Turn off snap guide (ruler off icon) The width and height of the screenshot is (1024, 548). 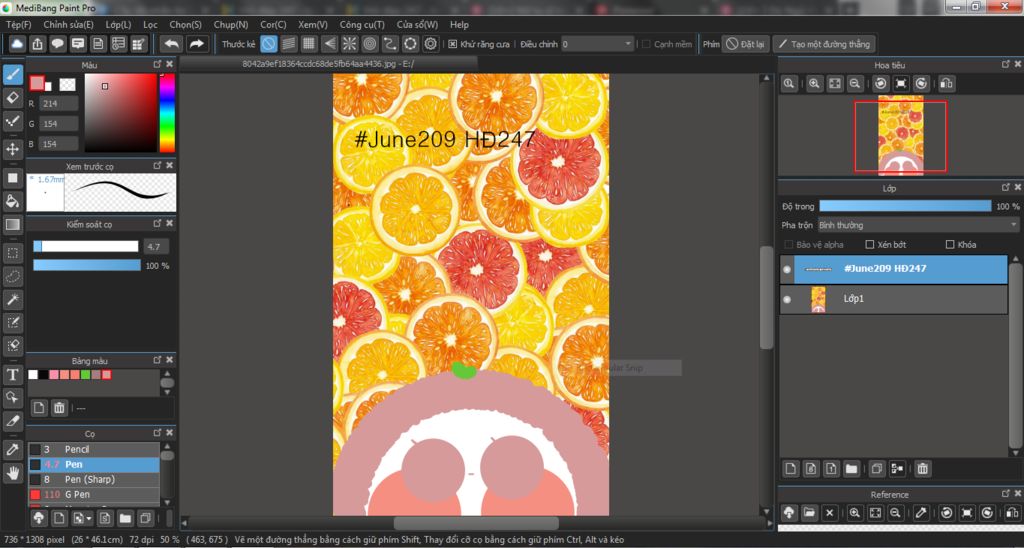269,44
